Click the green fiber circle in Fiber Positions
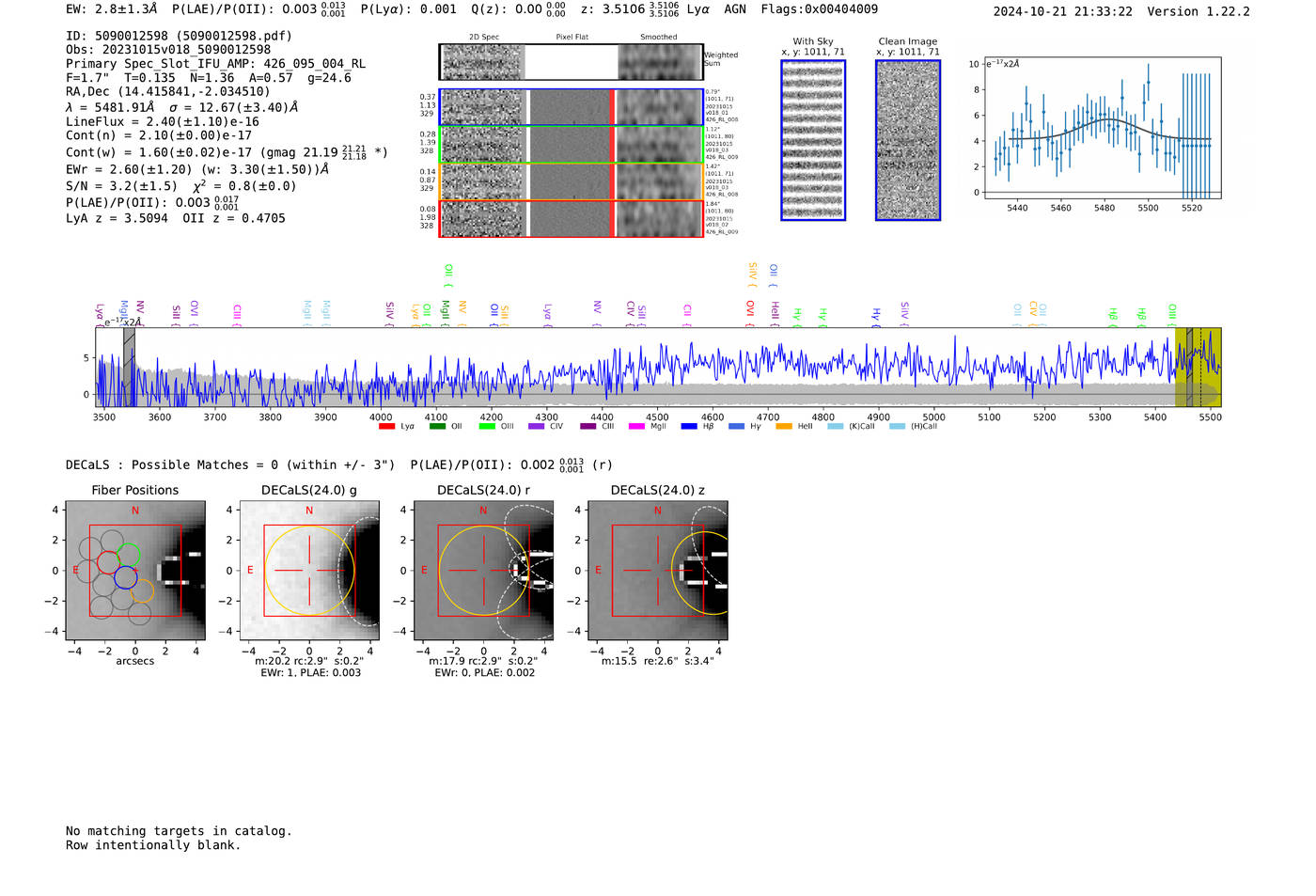This screenshot has height=896, width=1316. pos(130,556)
